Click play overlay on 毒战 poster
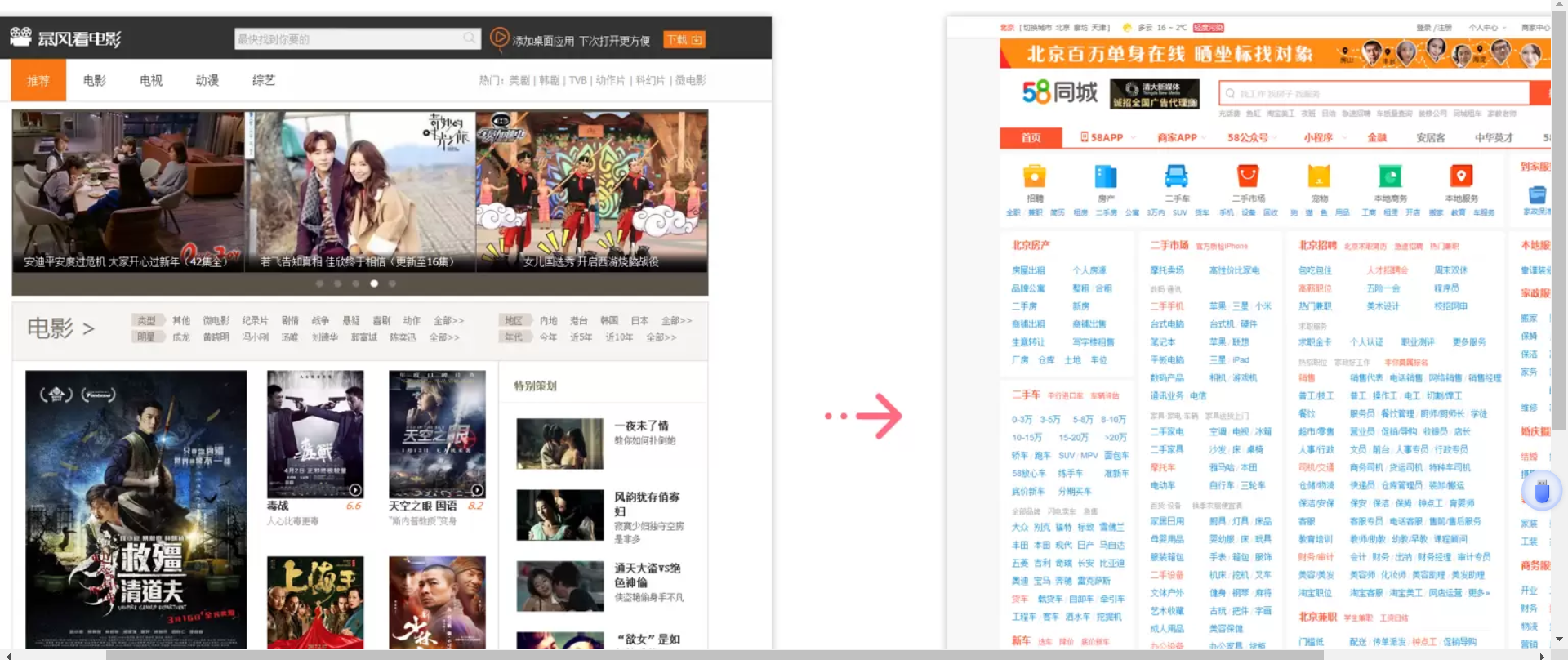1568x660 pixels. tap(355, 490)
